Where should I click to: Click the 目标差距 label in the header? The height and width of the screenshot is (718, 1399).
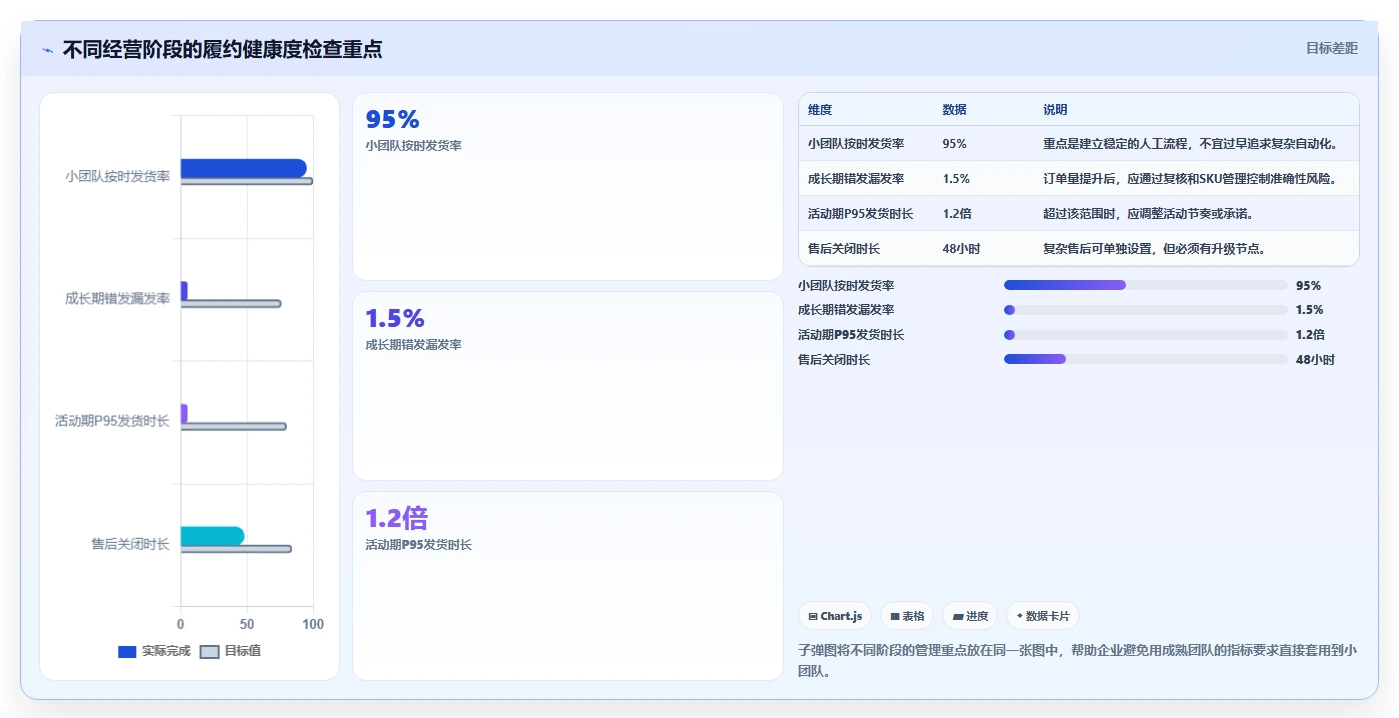1331,48
